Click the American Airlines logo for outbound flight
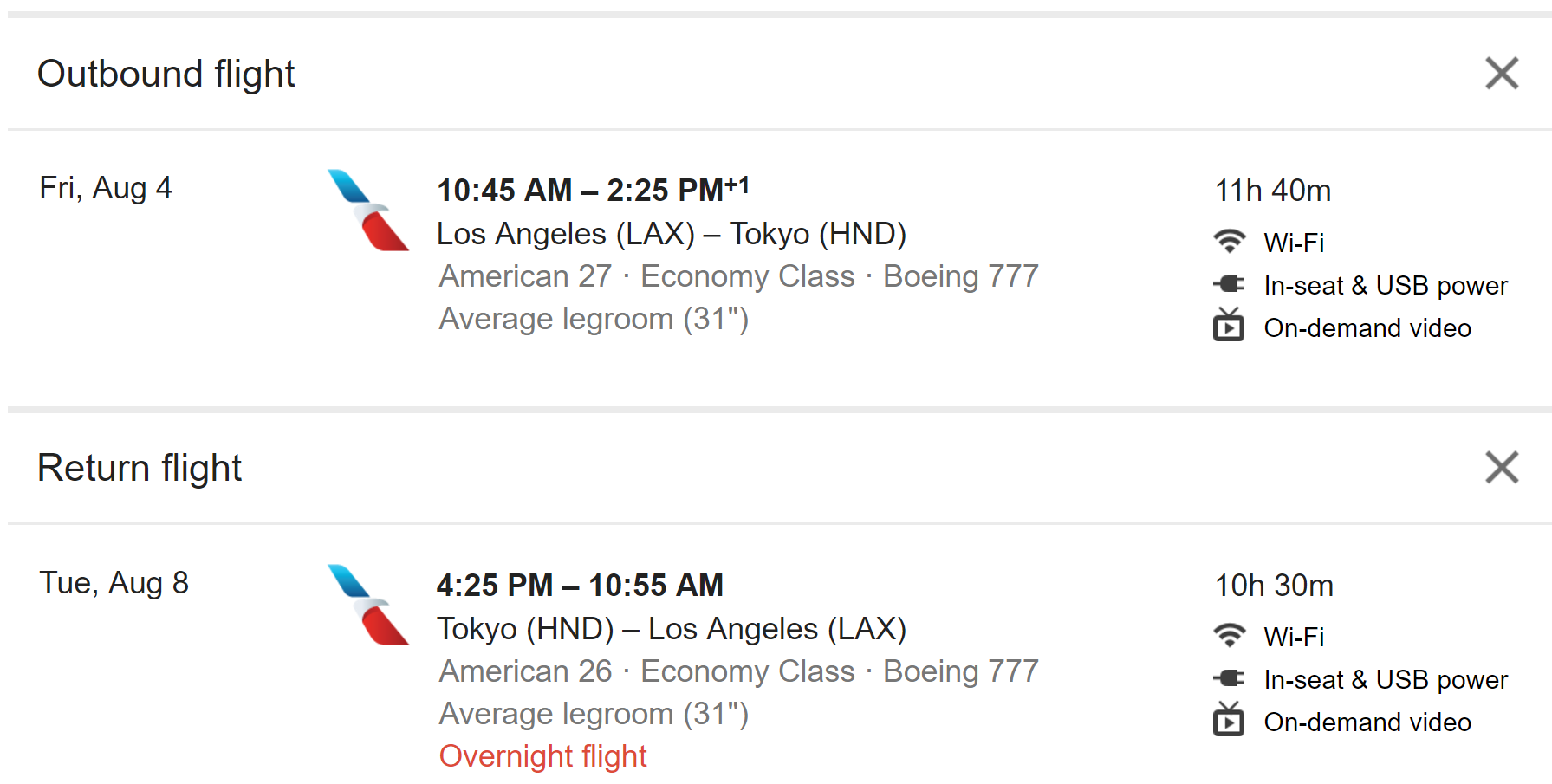Screen dimensions: 1552x784 (x=368, y=211)
